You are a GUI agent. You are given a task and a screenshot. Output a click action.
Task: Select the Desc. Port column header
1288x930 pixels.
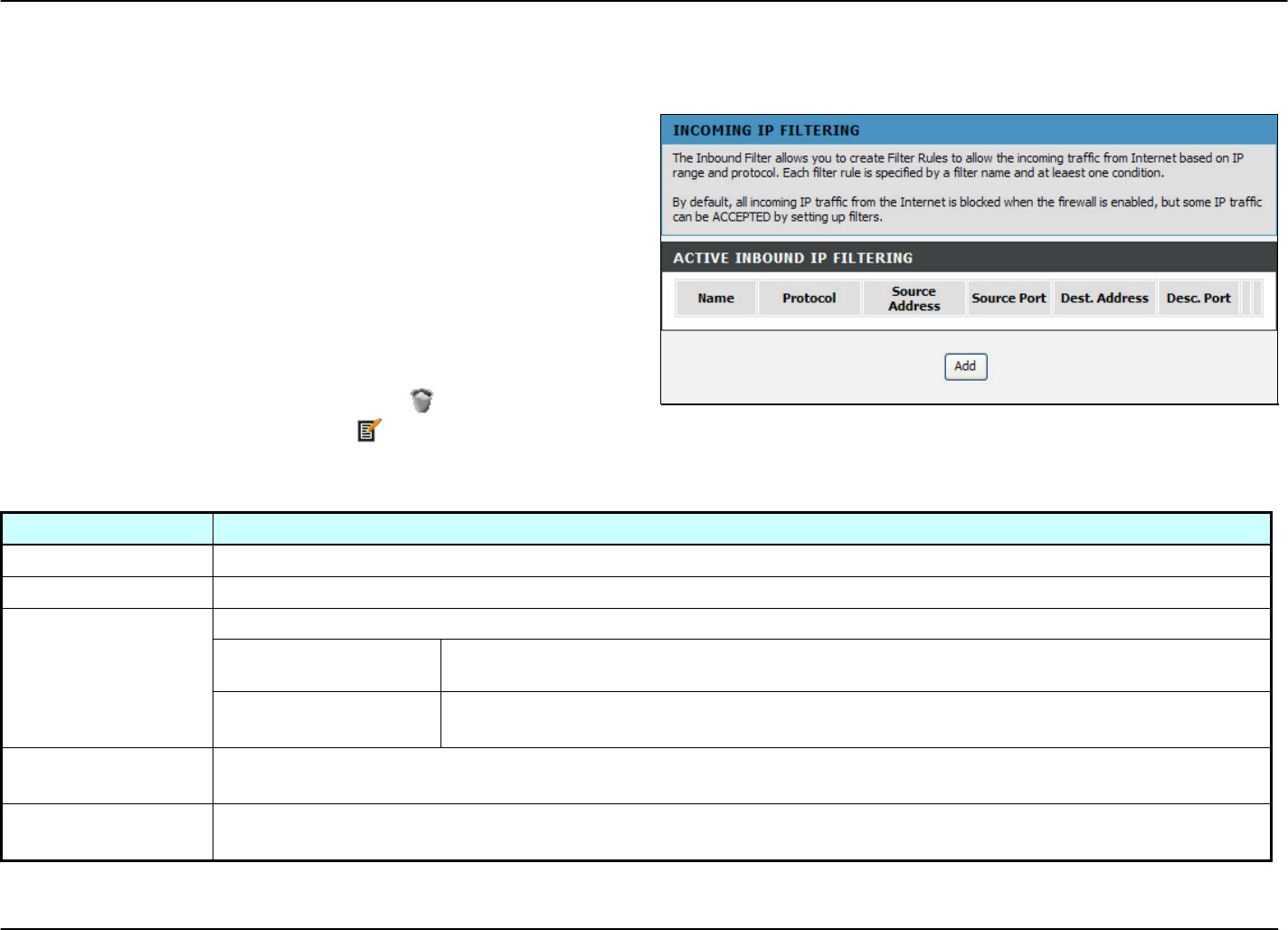point(1198,299)
